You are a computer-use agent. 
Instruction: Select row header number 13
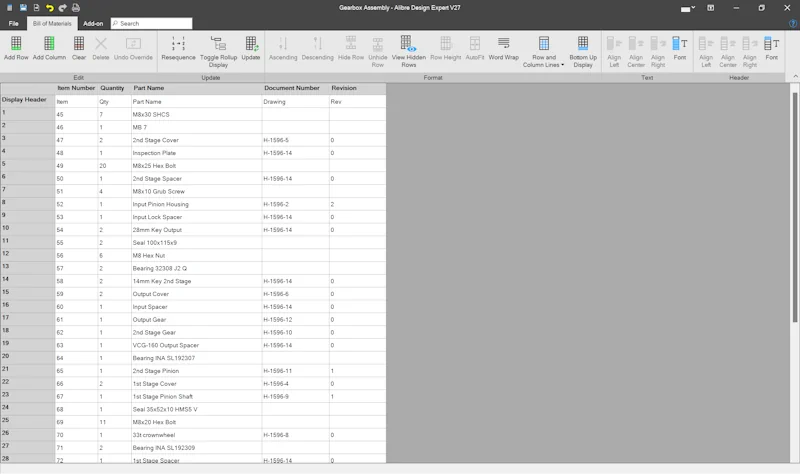(x=28, y=267)
